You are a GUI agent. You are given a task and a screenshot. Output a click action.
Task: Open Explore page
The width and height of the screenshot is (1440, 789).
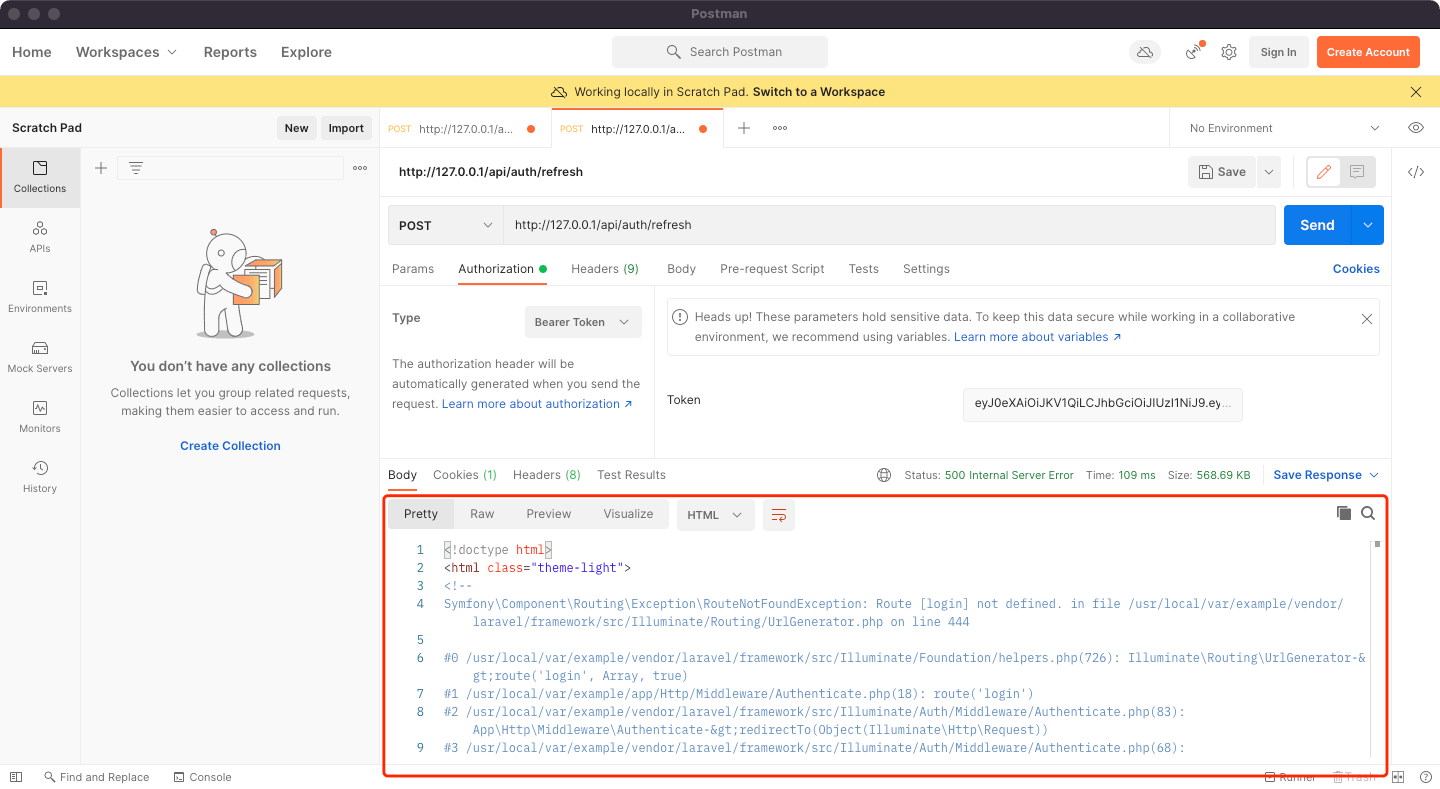pyautogui.click(x=306, y=52)
